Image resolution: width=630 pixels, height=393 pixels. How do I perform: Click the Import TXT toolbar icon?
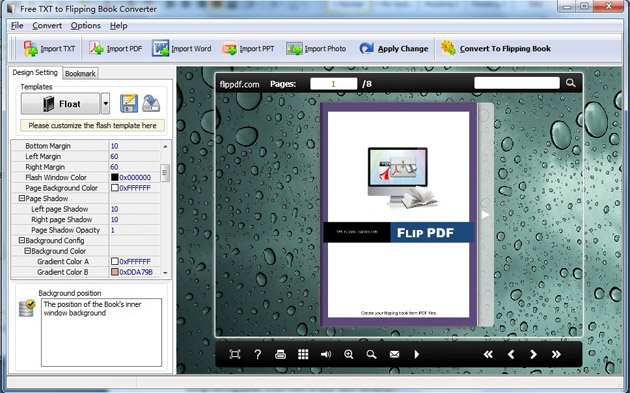click(31, 49)
